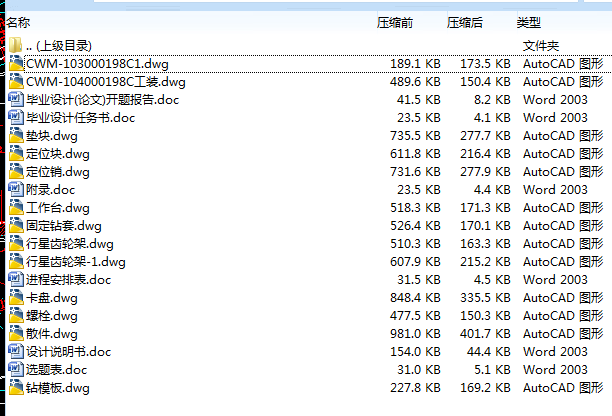Click the Word icon of 选题表.doc
Viewport: 612px width, 416px height.
coord(16,369)
